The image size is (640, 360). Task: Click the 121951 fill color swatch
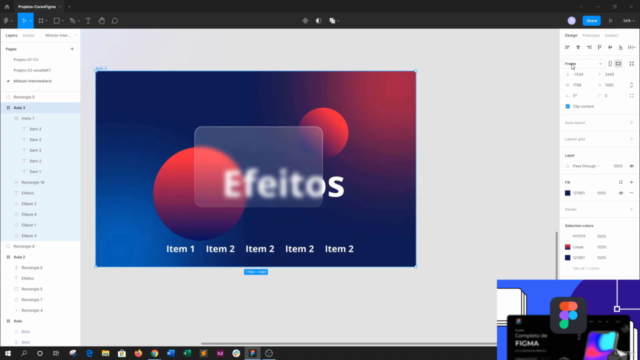point(567,193)
